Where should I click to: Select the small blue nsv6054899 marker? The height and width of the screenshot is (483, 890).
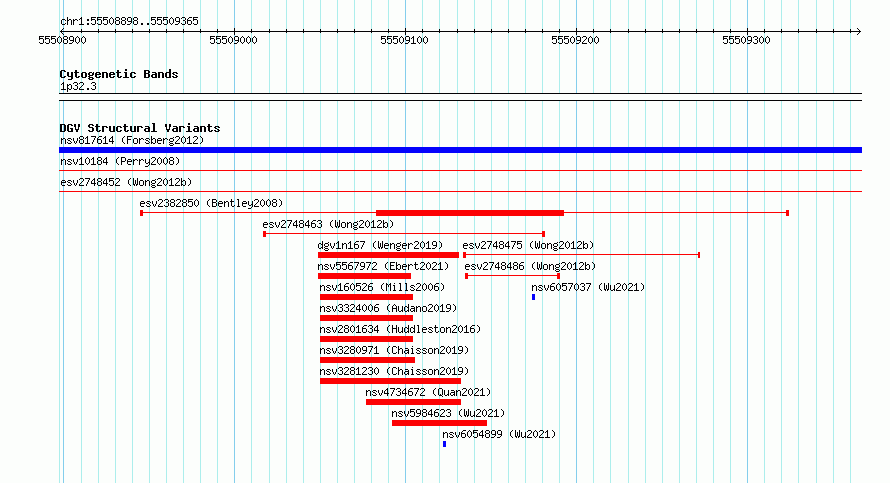point(444,444)
